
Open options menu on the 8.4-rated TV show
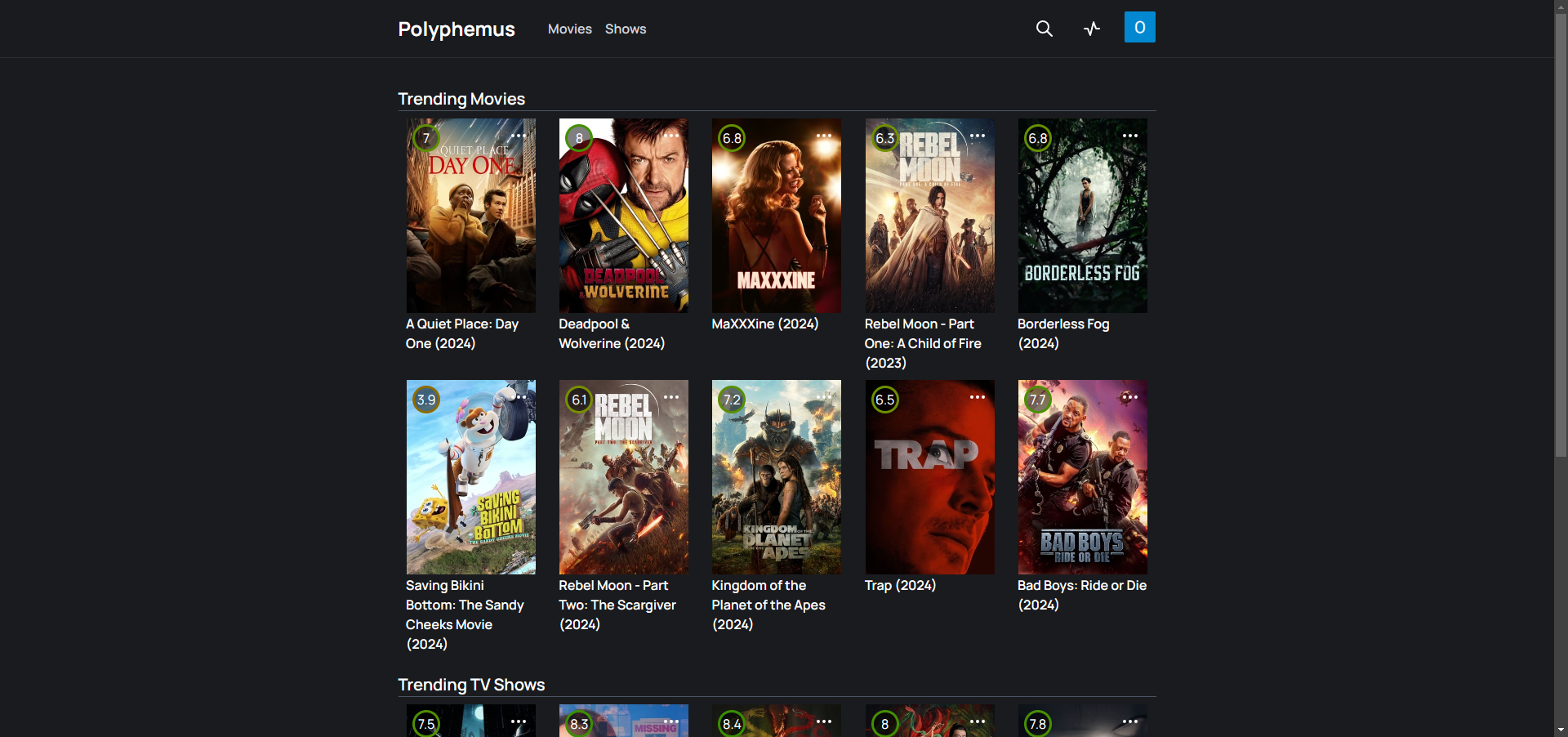point(824,721)
